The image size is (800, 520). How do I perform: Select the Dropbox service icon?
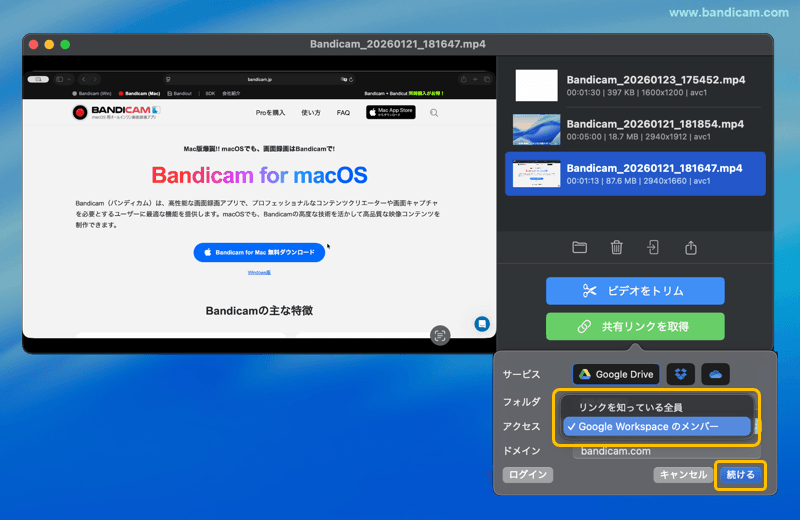681,374
